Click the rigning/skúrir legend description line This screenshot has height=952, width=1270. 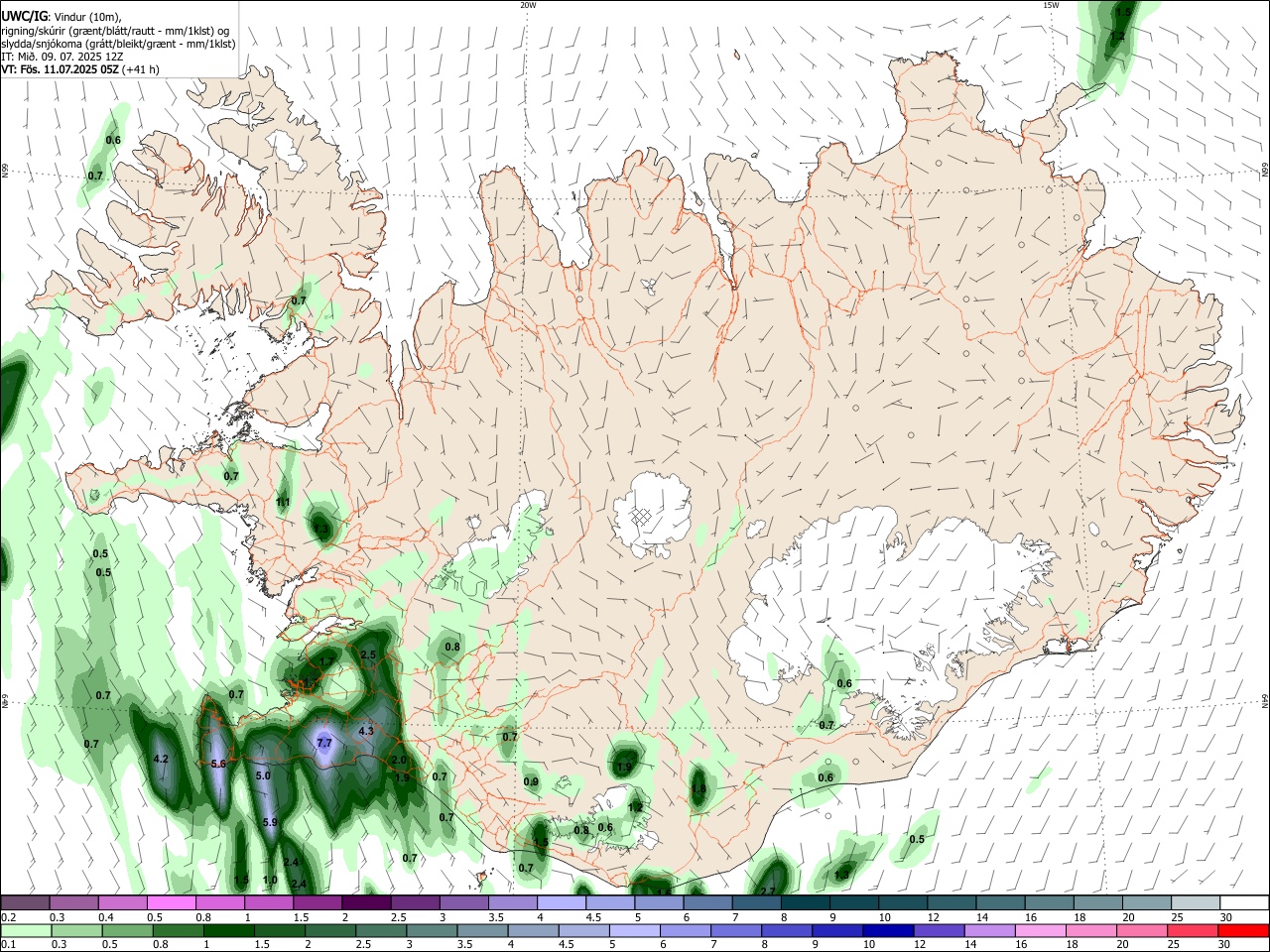point(115,31)
